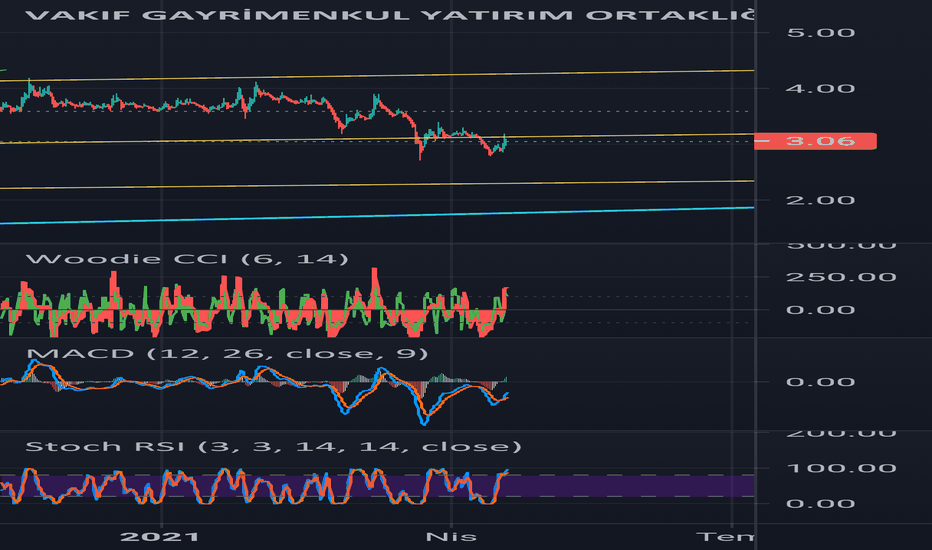Select the topmost yellow channel line

pyautogui.click(x=377, y=76)
